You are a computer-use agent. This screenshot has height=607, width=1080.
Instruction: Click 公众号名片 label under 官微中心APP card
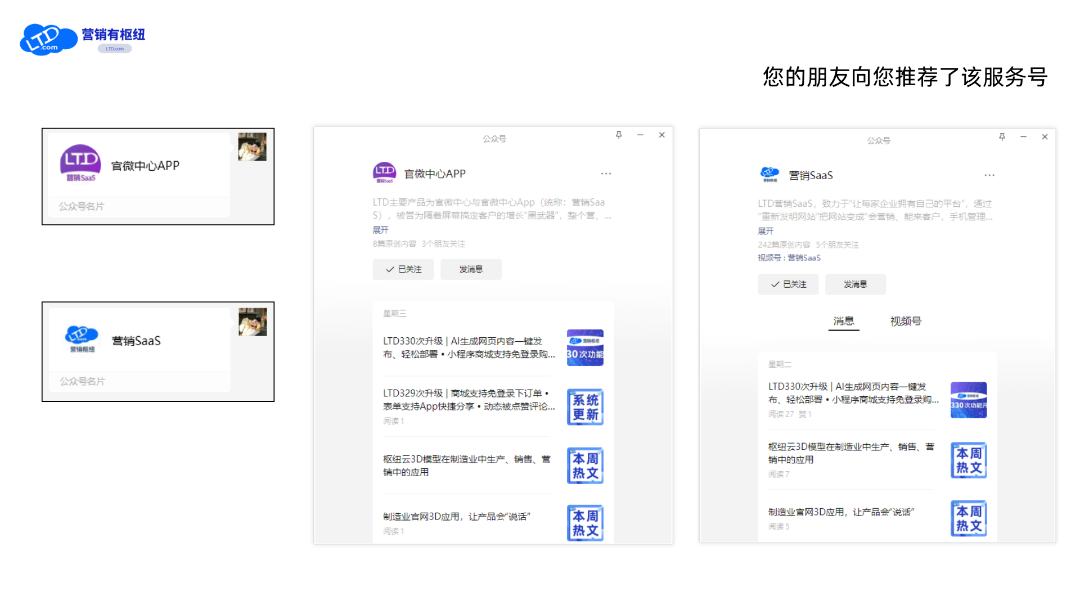(x=81, y=206)
